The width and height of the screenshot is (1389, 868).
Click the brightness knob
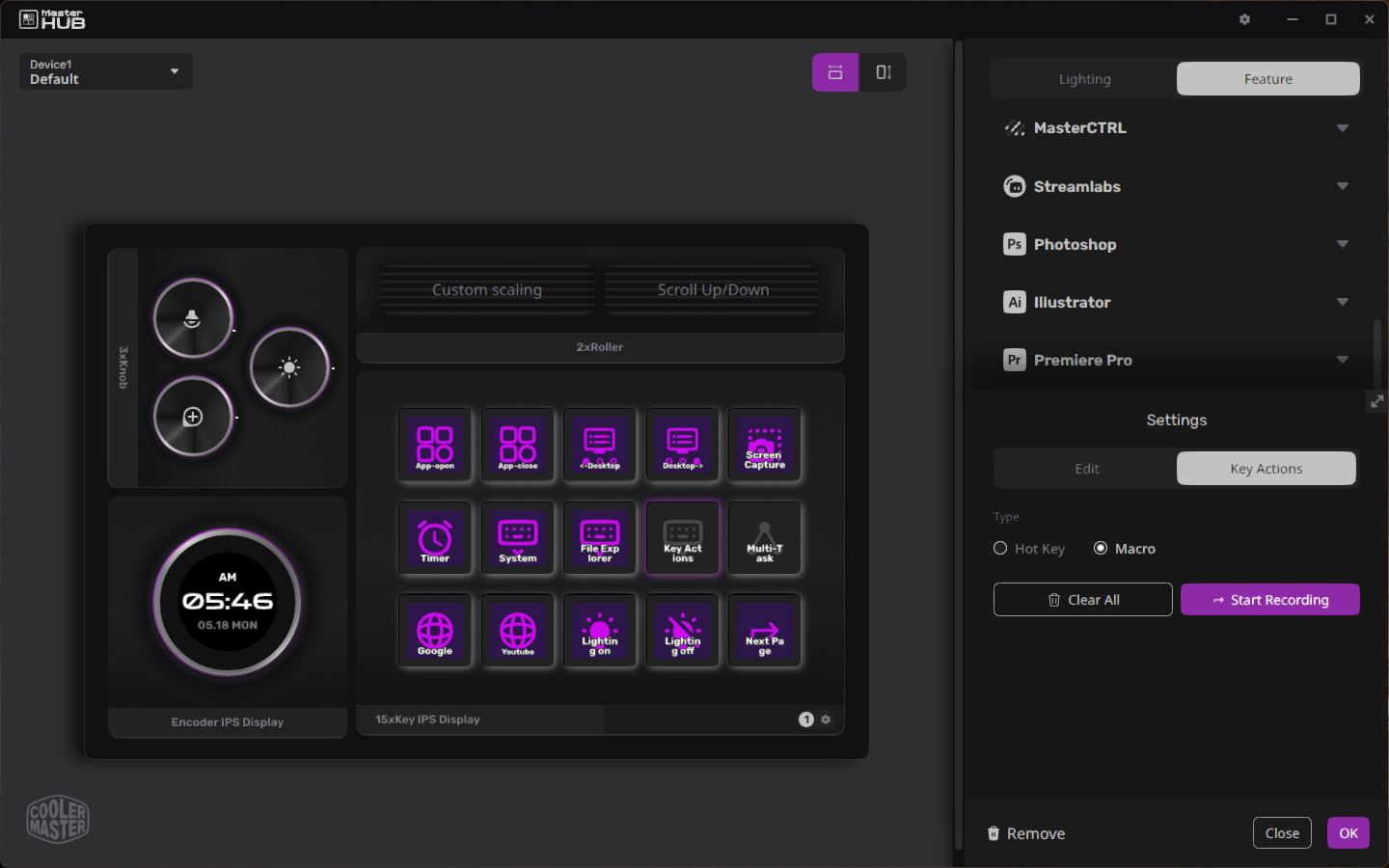[x=289, y=367]
